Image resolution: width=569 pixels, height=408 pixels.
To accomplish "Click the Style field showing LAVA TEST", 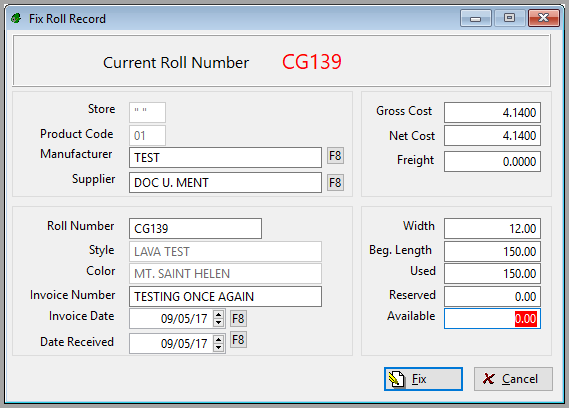I will 225,252.
